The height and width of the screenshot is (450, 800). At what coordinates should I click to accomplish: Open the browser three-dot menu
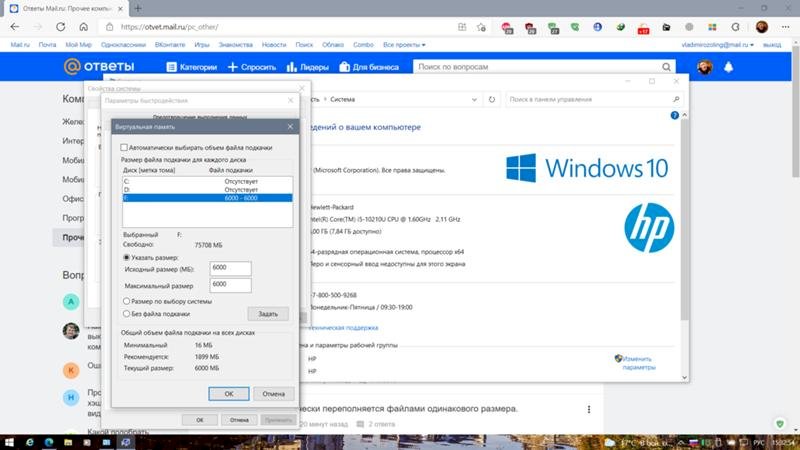click(787, 27)
